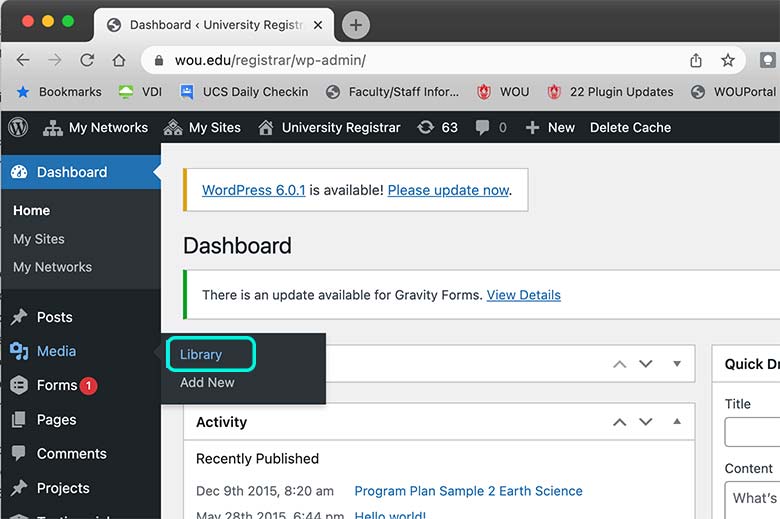Open My Sites in the admin bar

point(202,127)
